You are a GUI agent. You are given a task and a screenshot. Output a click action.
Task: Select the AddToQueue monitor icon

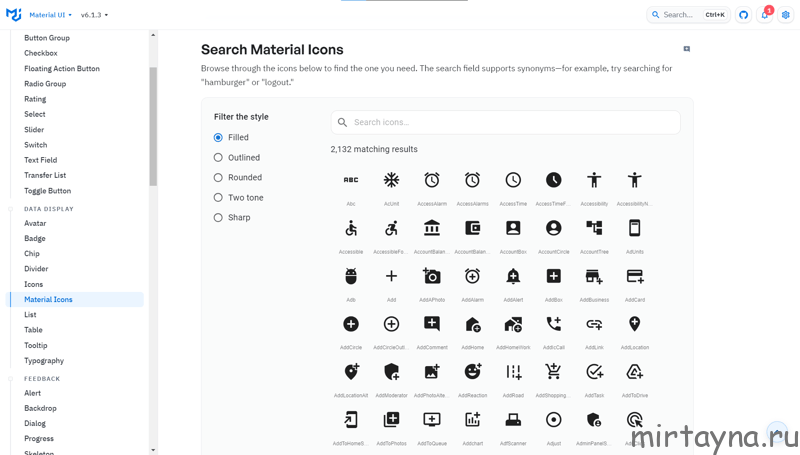(x=432, y=420)
